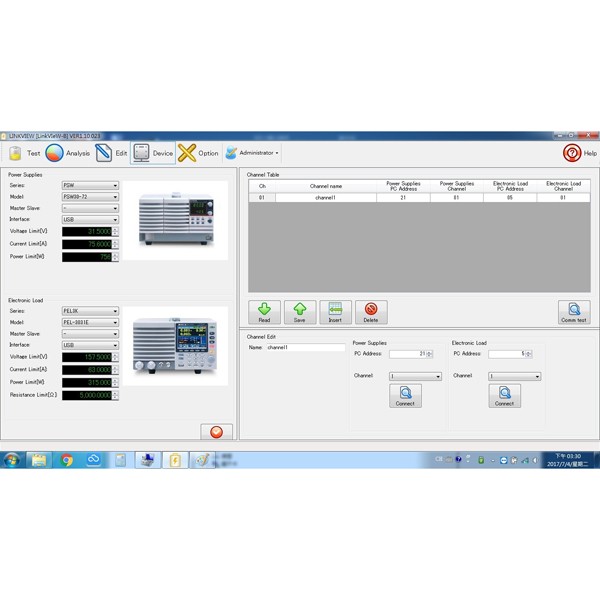Open Google Chrome from the taskbar
The width and height of the screenshot is (600, 600).
[x=66, y=460]
